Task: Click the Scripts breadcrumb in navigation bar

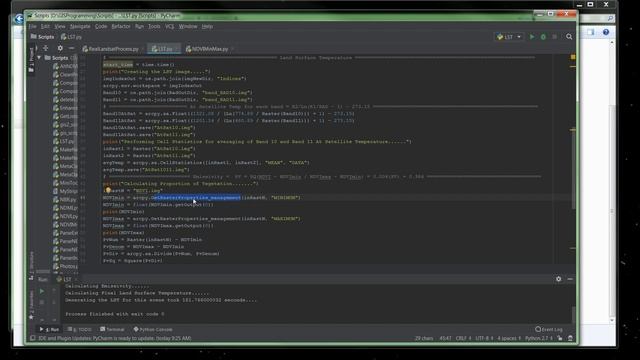Action: 42,37
